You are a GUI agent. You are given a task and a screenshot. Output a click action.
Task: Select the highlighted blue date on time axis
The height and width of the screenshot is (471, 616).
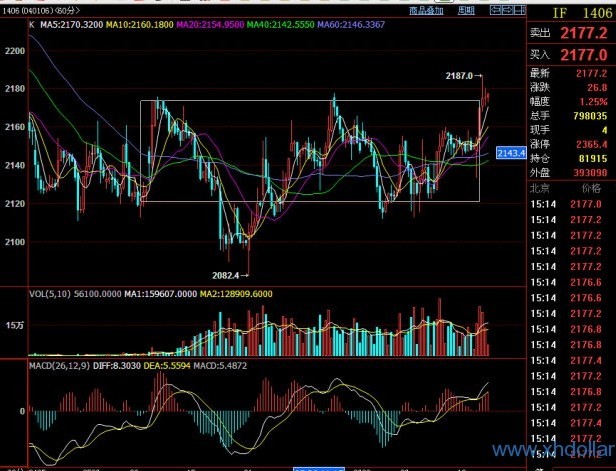tap(318, 467)
